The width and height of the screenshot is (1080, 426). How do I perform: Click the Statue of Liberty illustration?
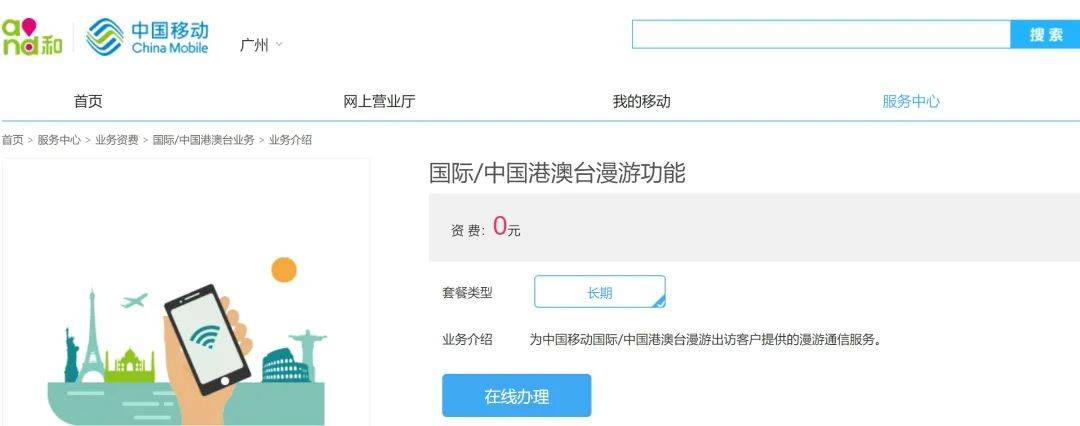point(70,353)
